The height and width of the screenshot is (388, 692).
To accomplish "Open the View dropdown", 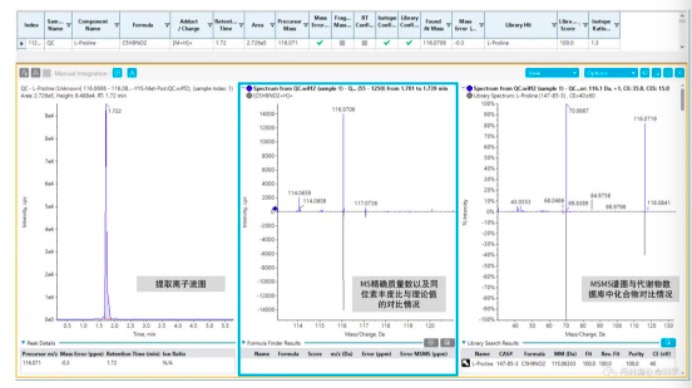I will click(x=552, y=73).
